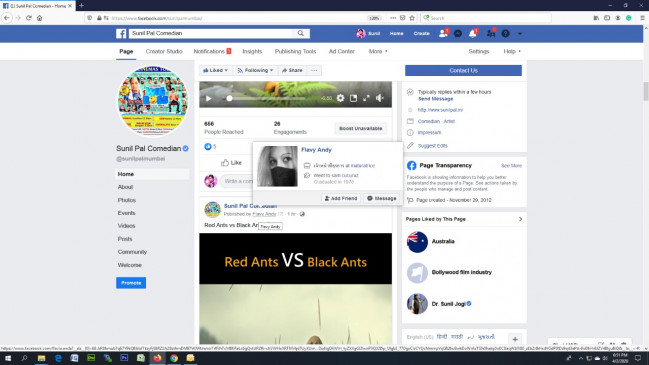Open Messenger icon in header
Viewport: 649px width, 365px height.
point(458,34)
